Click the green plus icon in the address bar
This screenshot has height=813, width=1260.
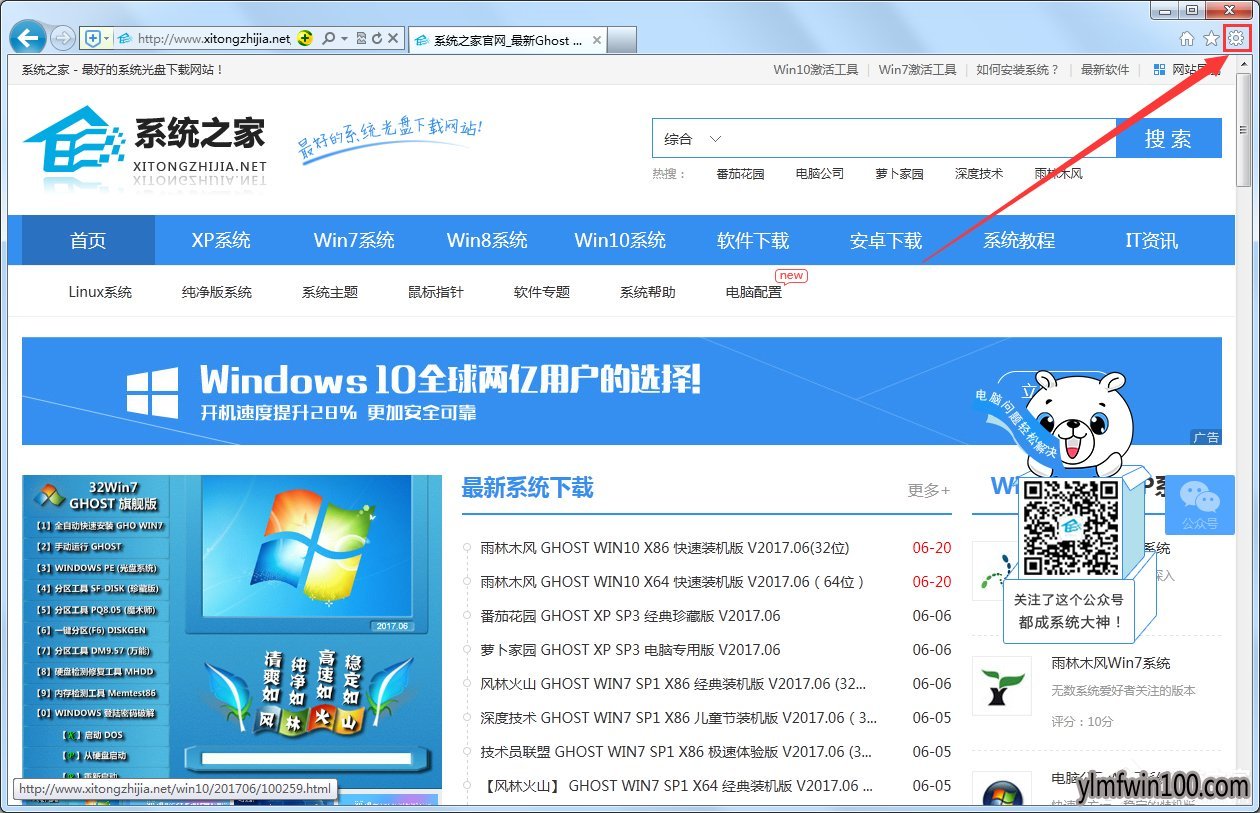pyautogui.click(x=305, y=38)
